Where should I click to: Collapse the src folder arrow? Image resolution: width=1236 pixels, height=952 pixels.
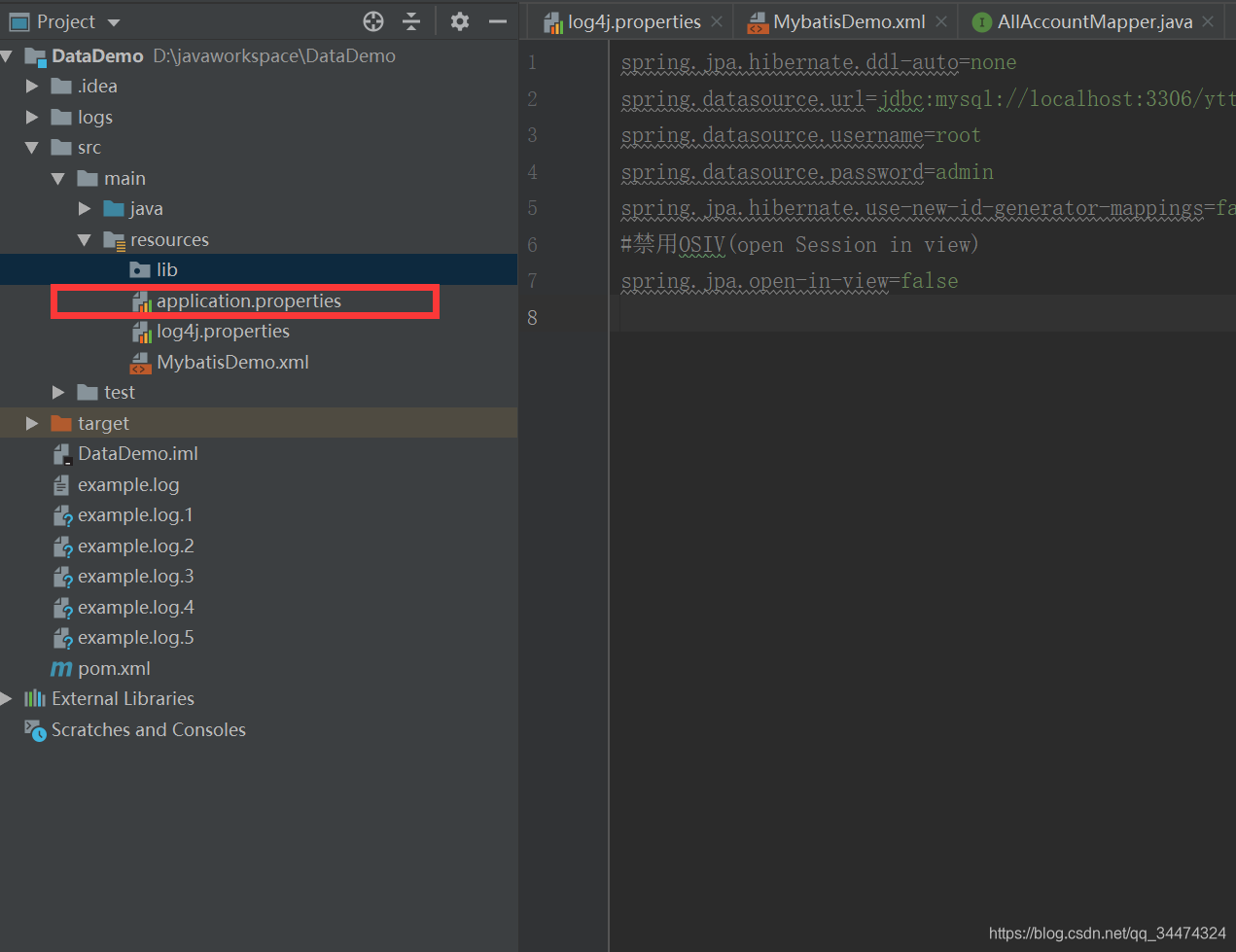pyautogui.click(x=32, y=148)
